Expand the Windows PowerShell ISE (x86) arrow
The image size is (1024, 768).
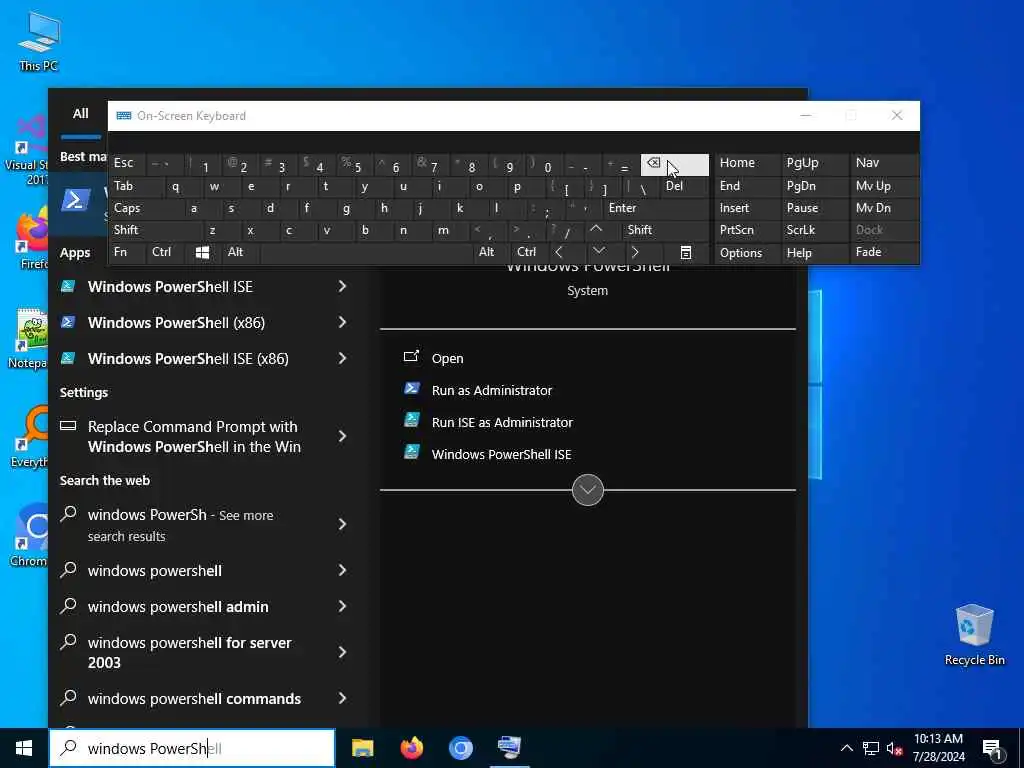click(x=342, y=358)
